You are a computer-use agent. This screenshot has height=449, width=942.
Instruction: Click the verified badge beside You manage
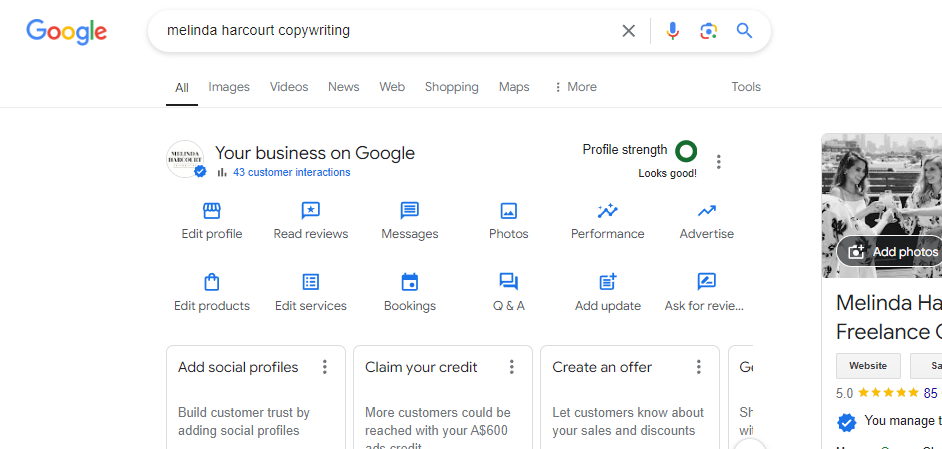click(x=846, y=423)
